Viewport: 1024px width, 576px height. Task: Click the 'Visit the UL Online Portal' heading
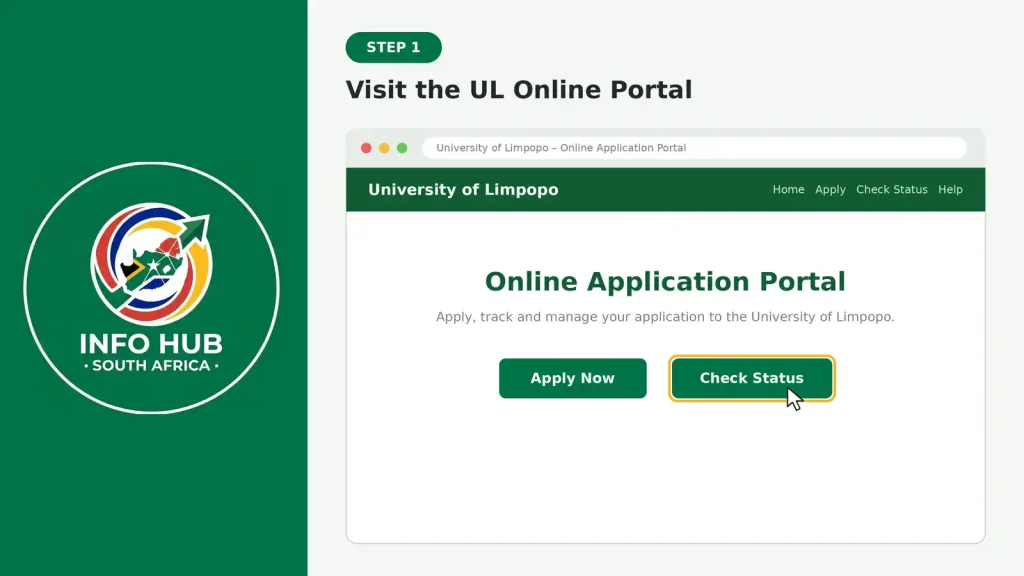pyautogui.click(x=519, y=90)
